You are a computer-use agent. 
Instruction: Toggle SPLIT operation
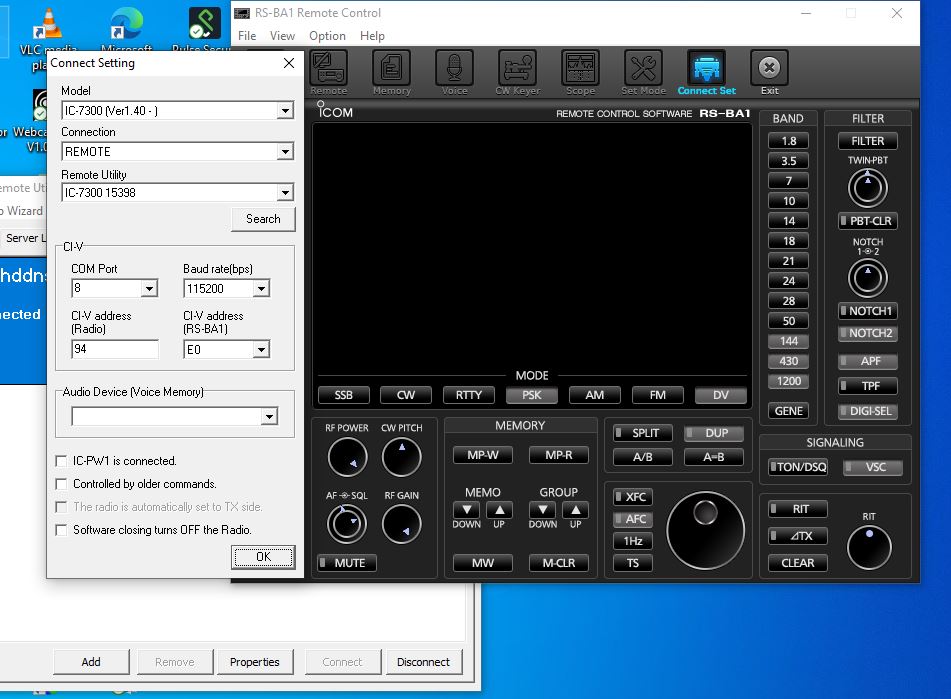pyautogui.click(x=643, y=433)
